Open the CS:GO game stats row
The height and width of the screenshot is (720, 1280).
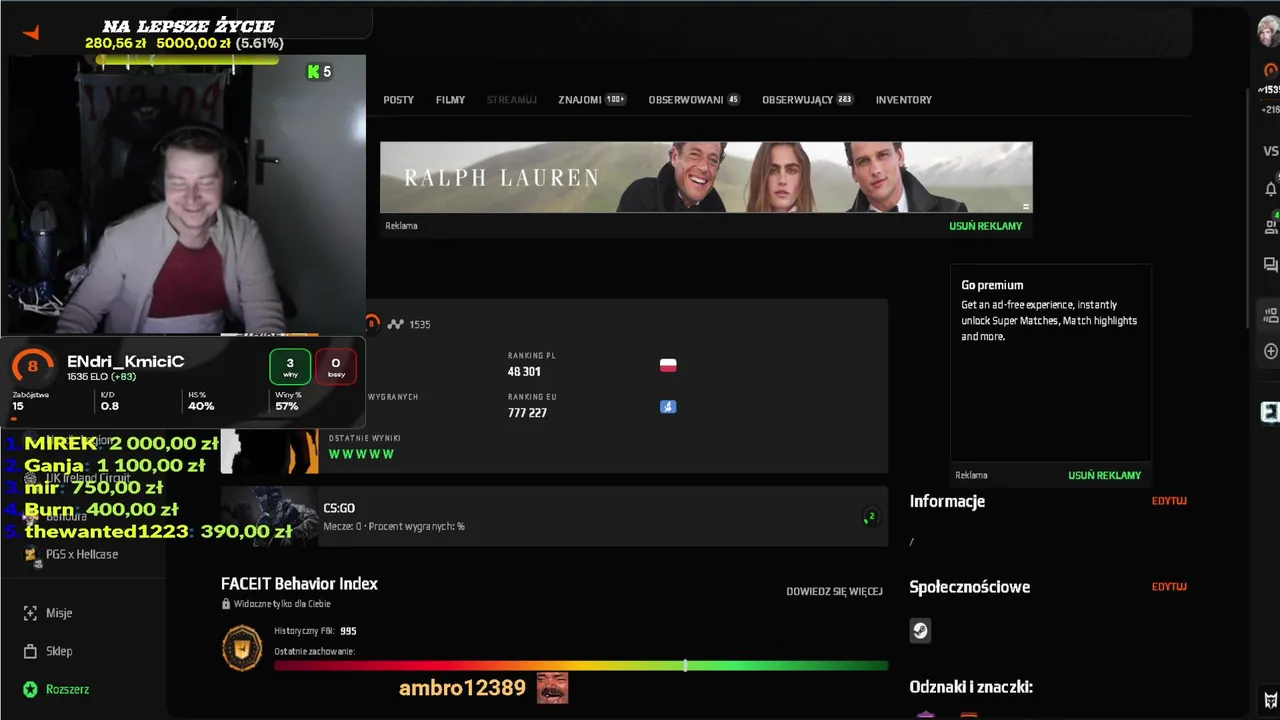coord(554,516)
